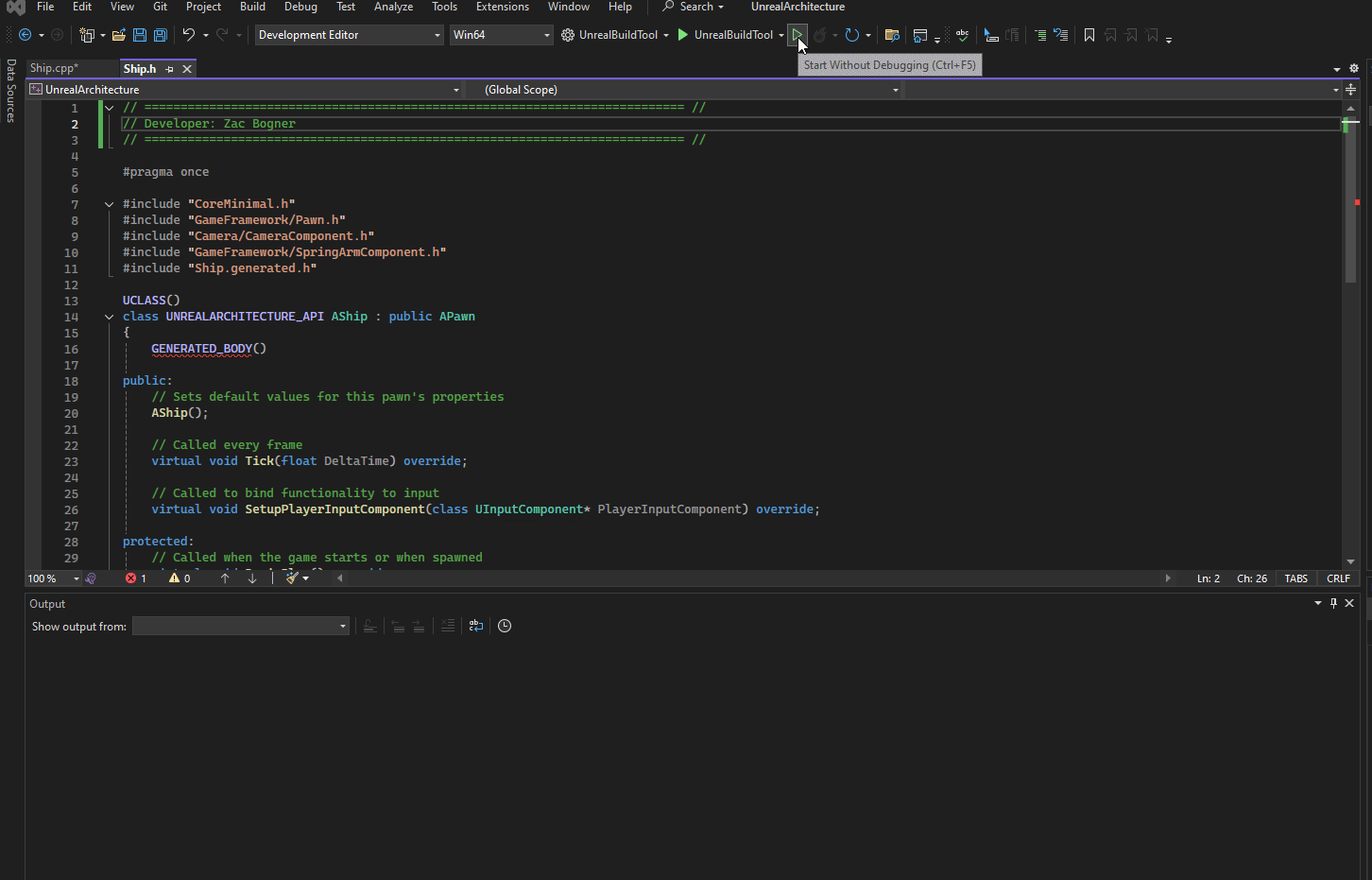This screenshot has height=880, width=1372.
Task: Run Code Cleanup from the status bar
Action: point(292,578)
